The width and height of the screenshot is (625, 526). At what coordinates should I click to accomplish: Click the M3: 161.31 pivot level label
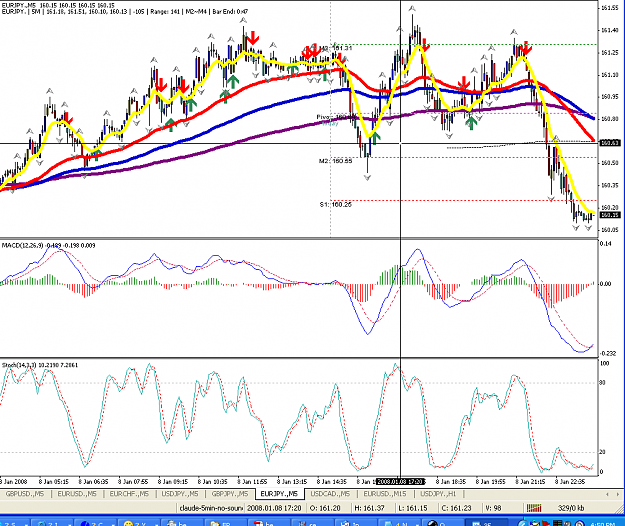point(336,48)
